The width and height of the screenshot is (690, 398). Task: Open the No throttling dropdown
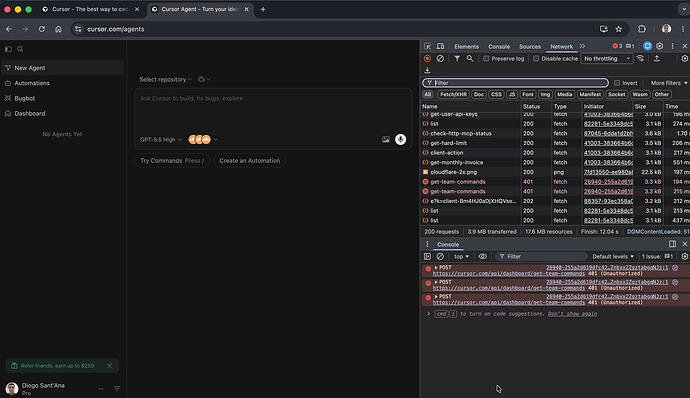tap(607, 59)
